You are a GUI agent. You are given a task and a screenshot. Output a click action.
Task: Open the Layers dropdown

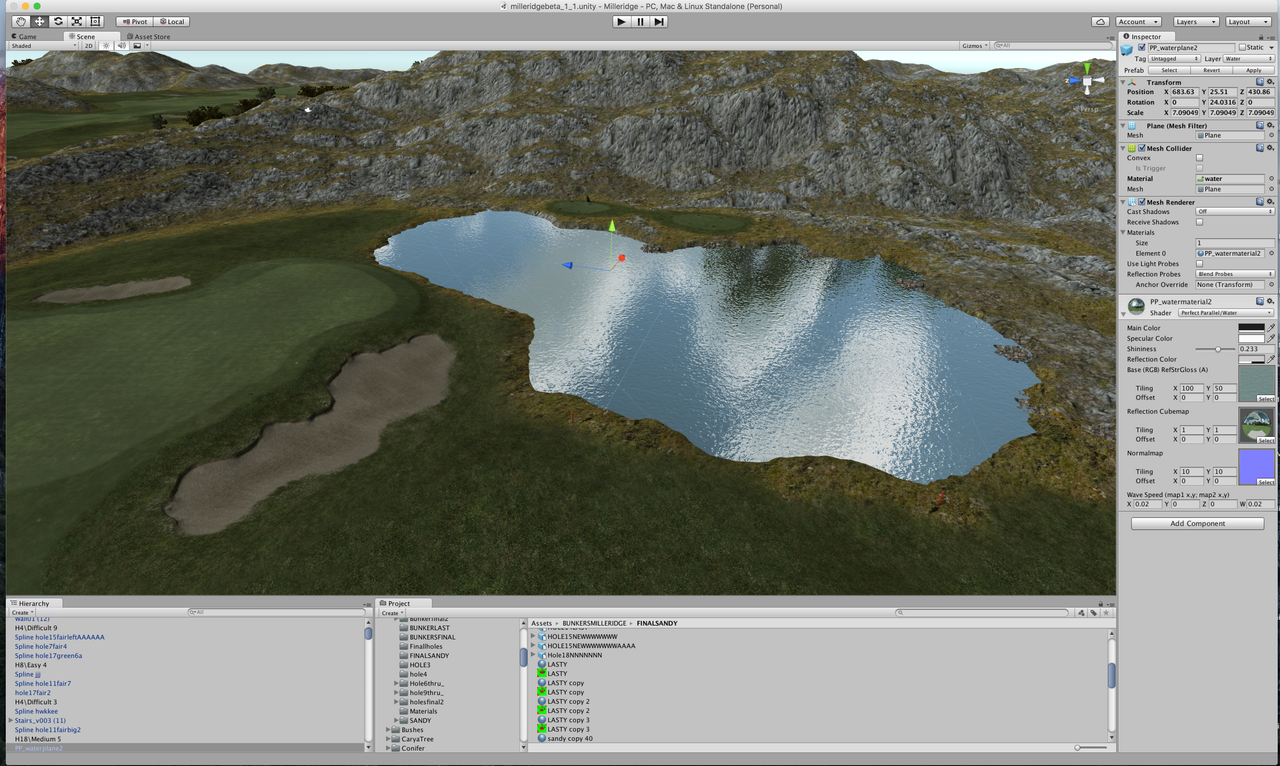pos(1196,21)
